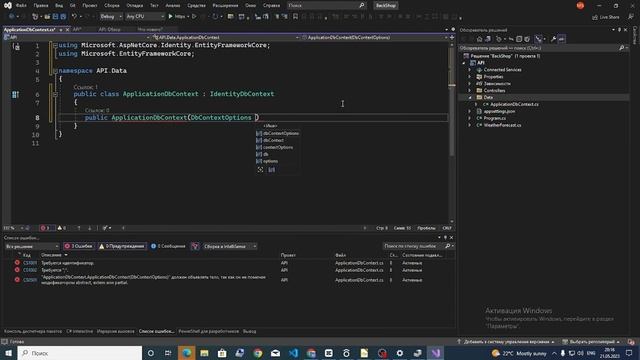Click the search magnifier in Solution Explorer search

tap(621, 48)
